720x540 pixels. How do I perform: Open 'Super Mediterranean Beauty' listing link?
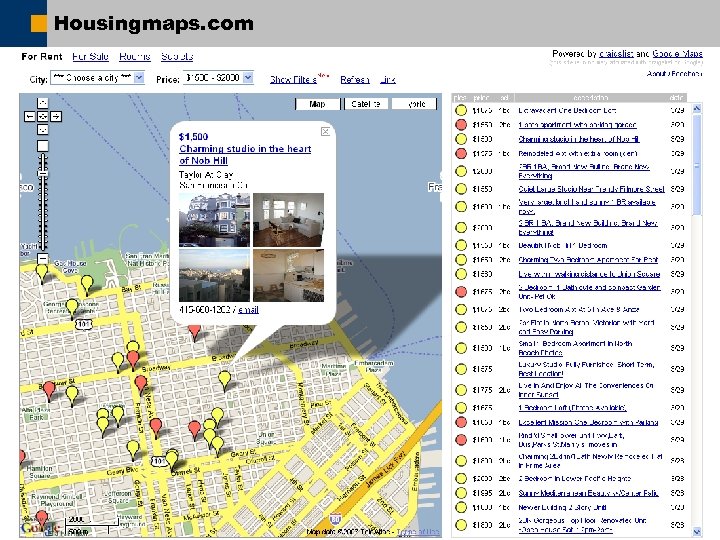(x=588, y=493)
